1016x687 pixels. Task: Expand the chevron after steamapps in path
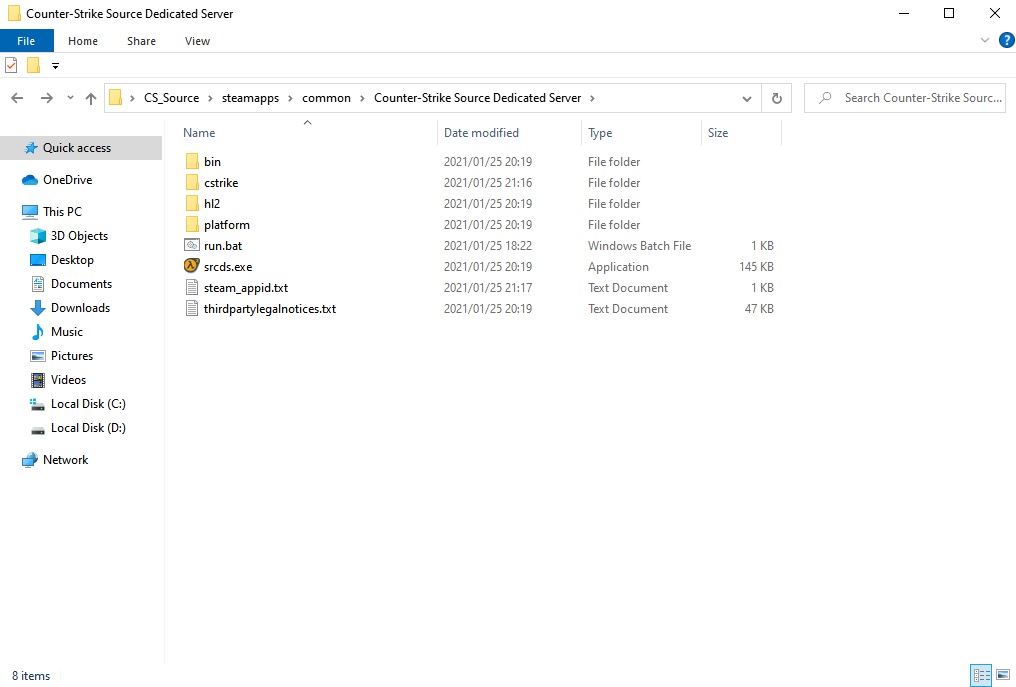[x=290, y=98]
